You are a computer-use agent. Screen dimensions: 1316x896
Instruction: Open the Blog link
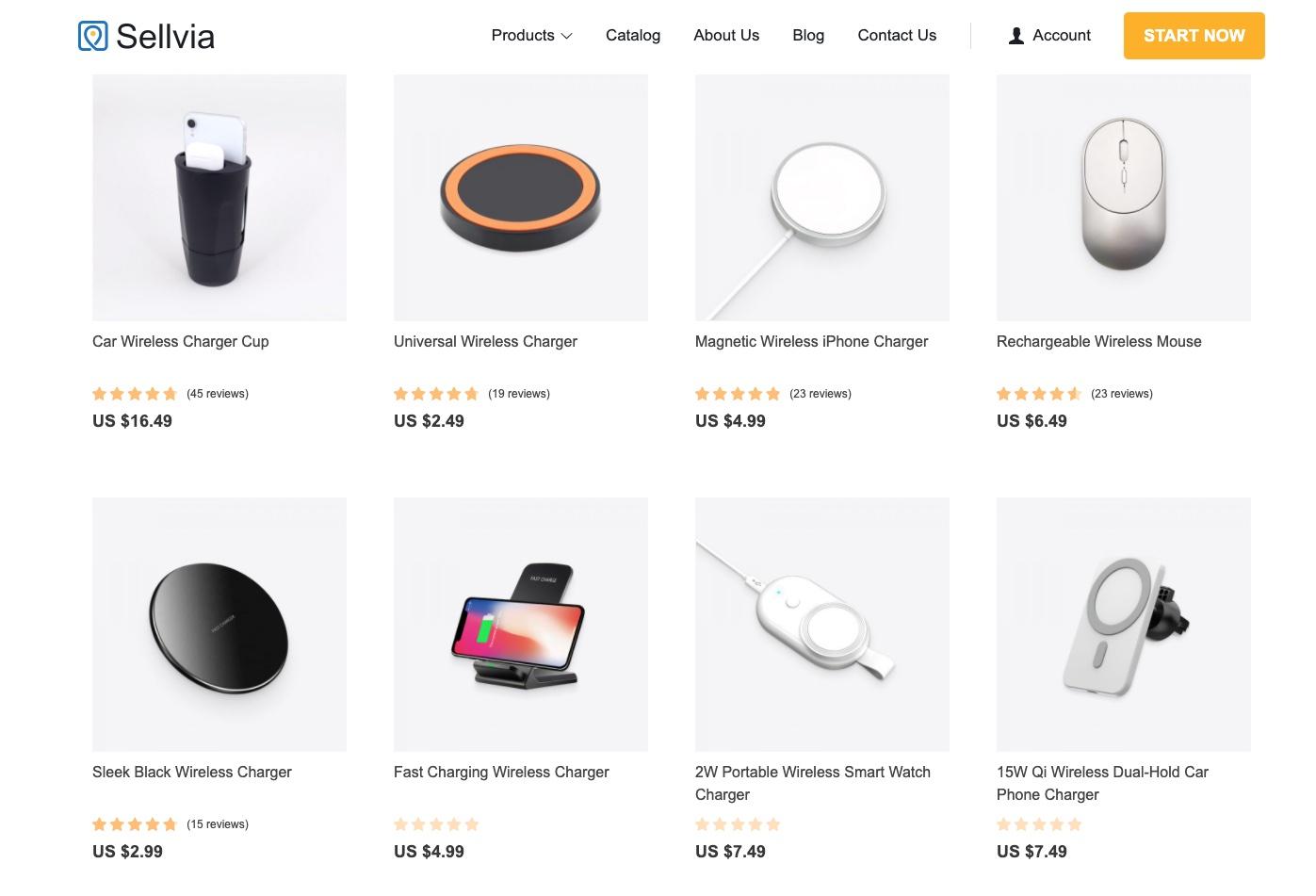click(x=808, y=35)
